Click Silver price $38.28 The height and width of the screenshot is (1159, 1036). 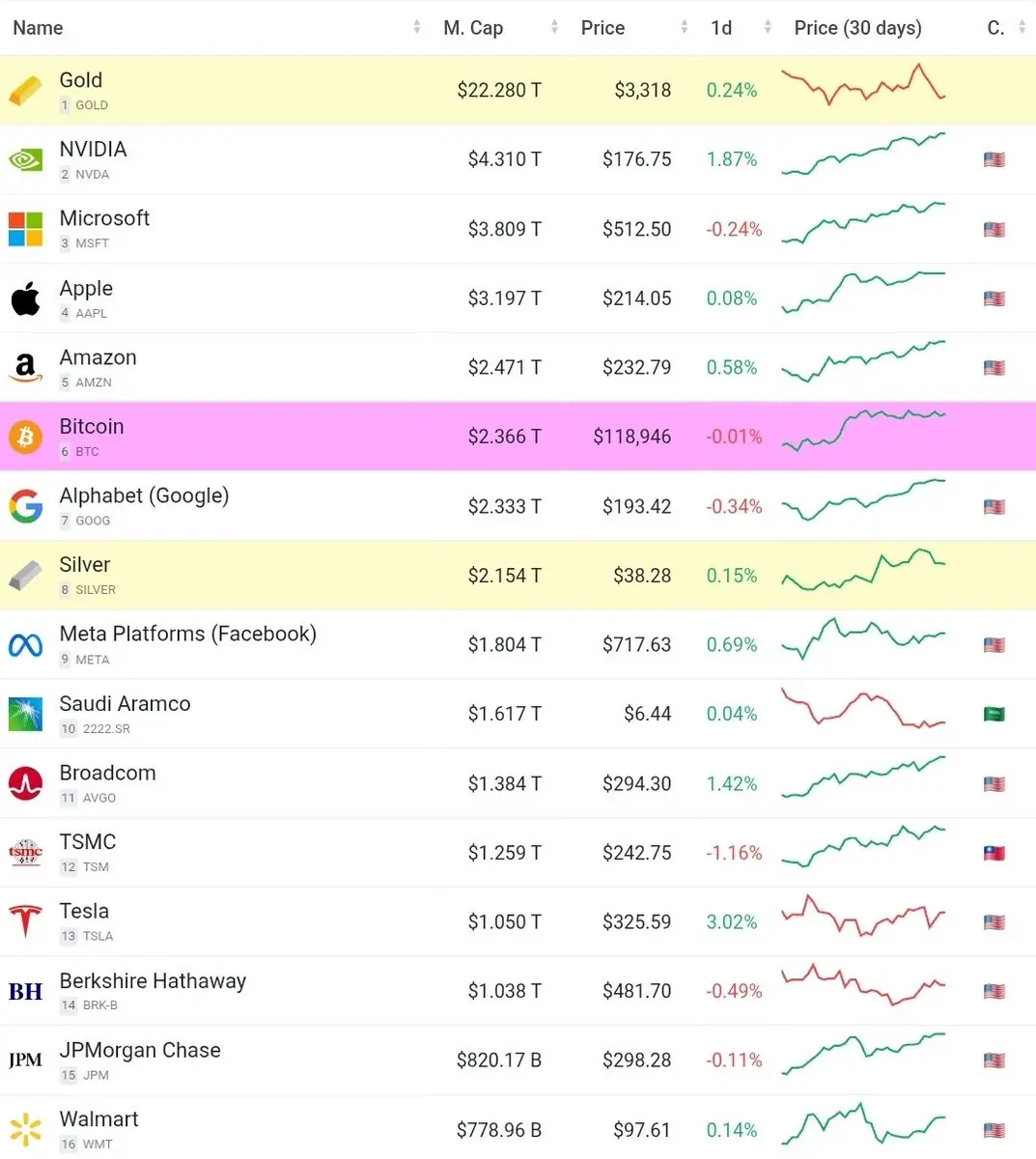(x=642, y=576)
